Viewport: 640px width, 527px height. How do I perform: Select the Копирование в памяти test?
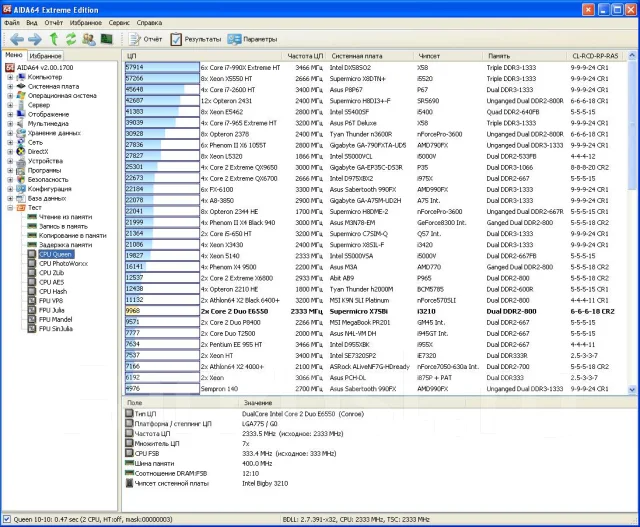(x=73, y=236)
